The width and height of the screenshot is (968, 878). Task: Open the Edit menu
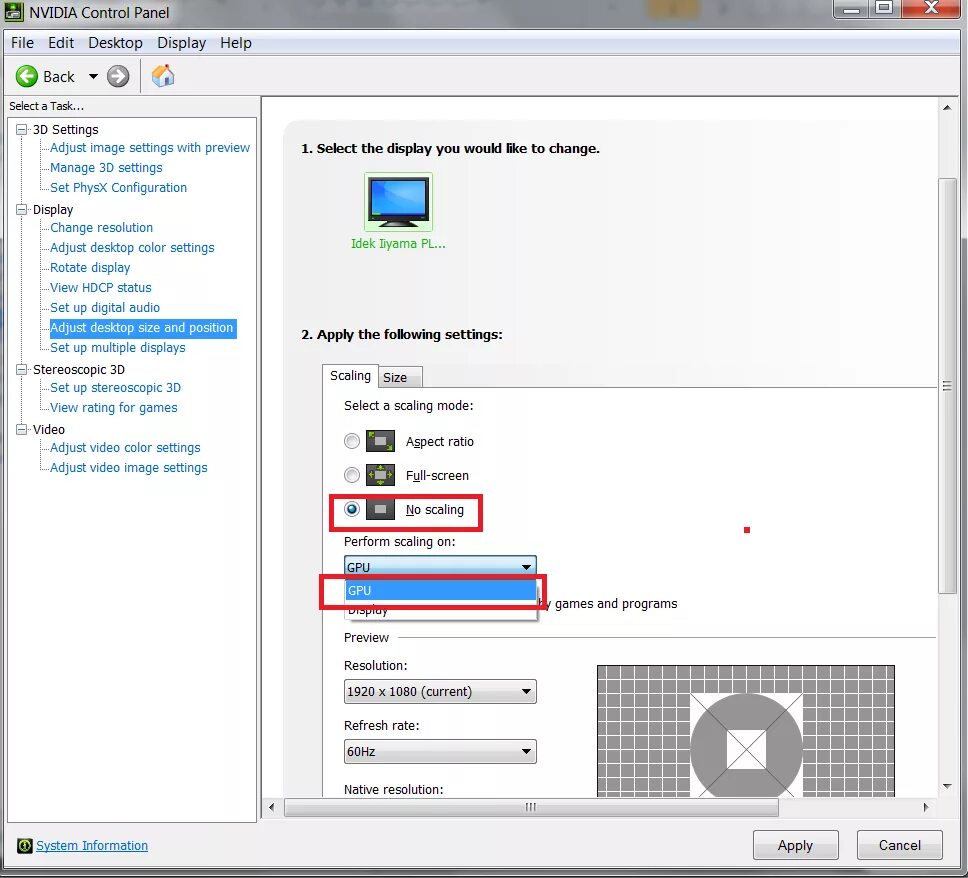pyautogui.click(x=61, y=43)
